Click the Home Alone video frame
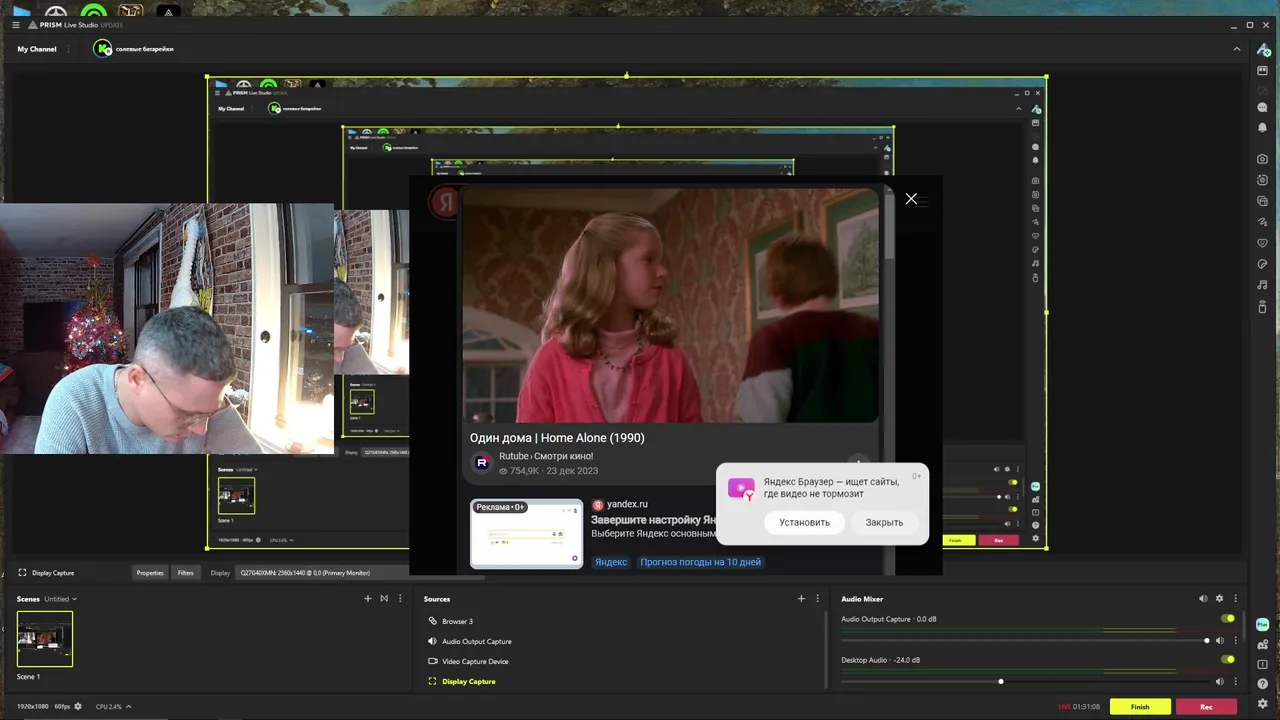This screenshot has width=1280, height=720. click(x=671, y=305)
